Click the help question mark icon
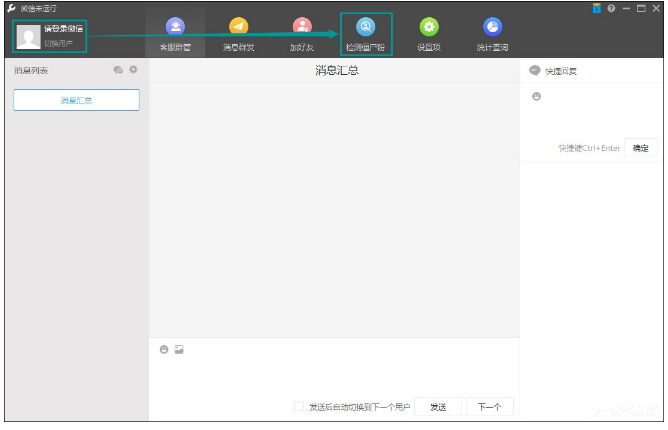The image size is (668, 430). click(611, 8)
